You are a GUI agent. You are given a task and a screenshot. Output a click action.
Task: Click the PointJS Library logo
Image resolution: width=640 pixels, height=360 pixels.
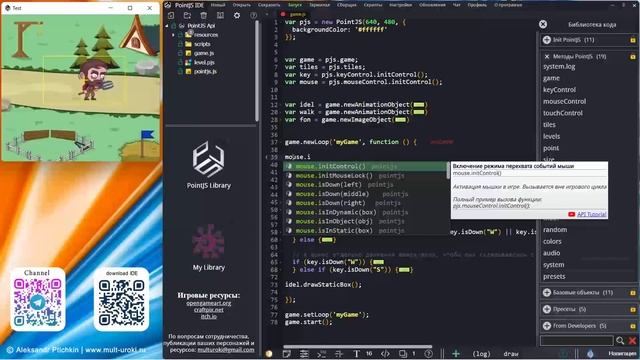[x=209, y=159]
